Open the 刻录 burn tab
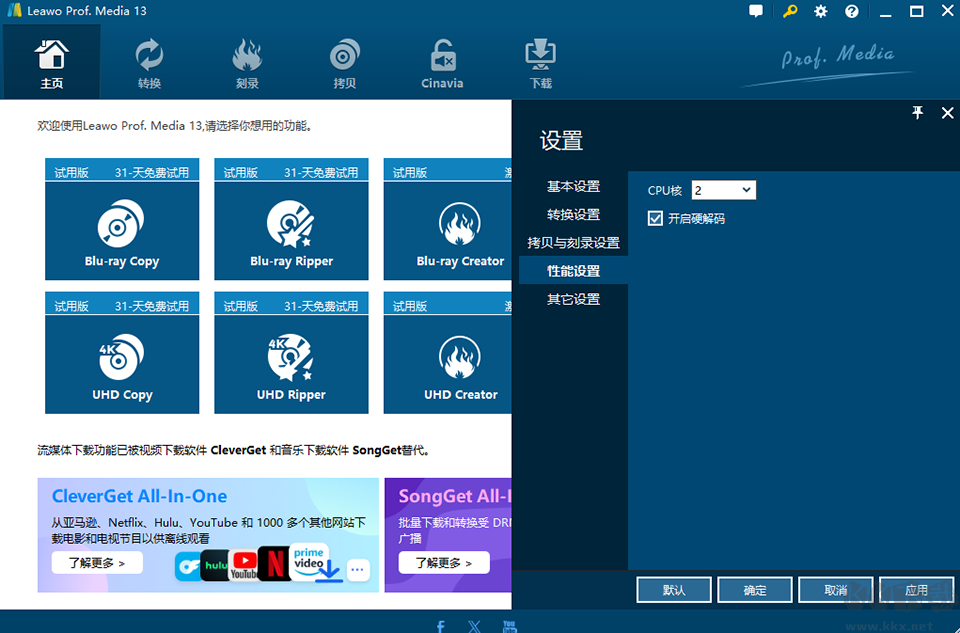 pyautogui.click(x=247, y=62)
